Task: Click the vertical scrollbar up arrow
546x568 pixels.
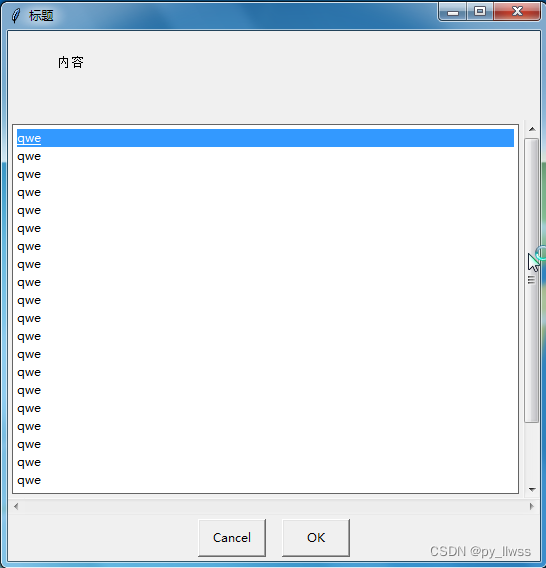Action: click(x=532, y=129)
